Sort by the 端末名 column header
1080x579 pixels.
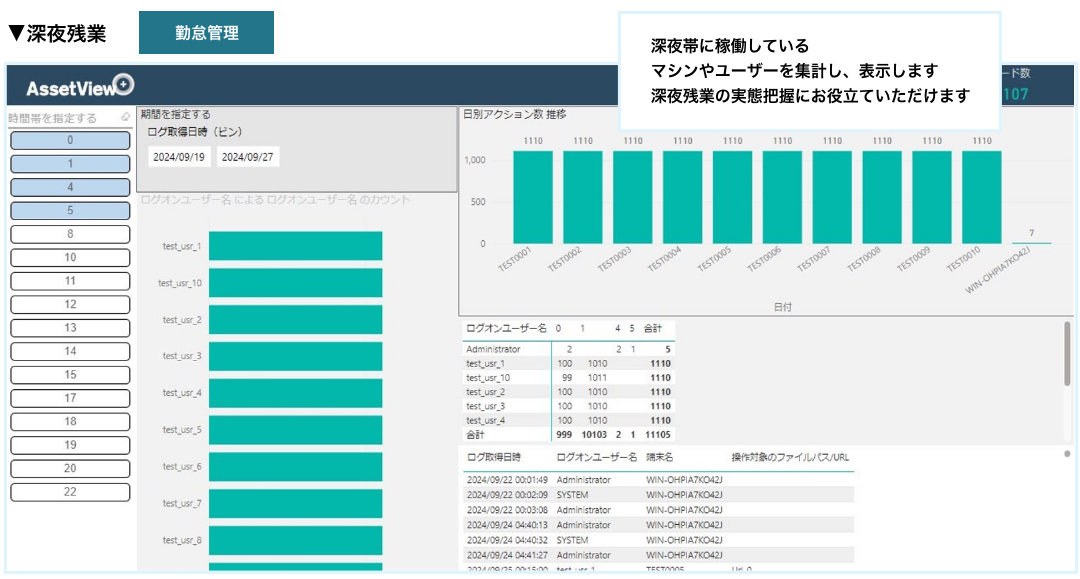[x=660, y=457]
